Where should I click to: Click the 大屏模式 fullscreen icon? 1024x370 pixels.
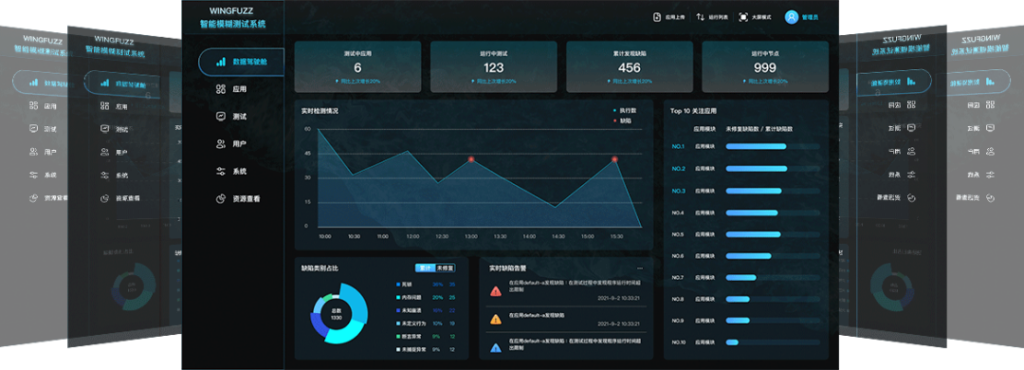(x=743, y=18)
